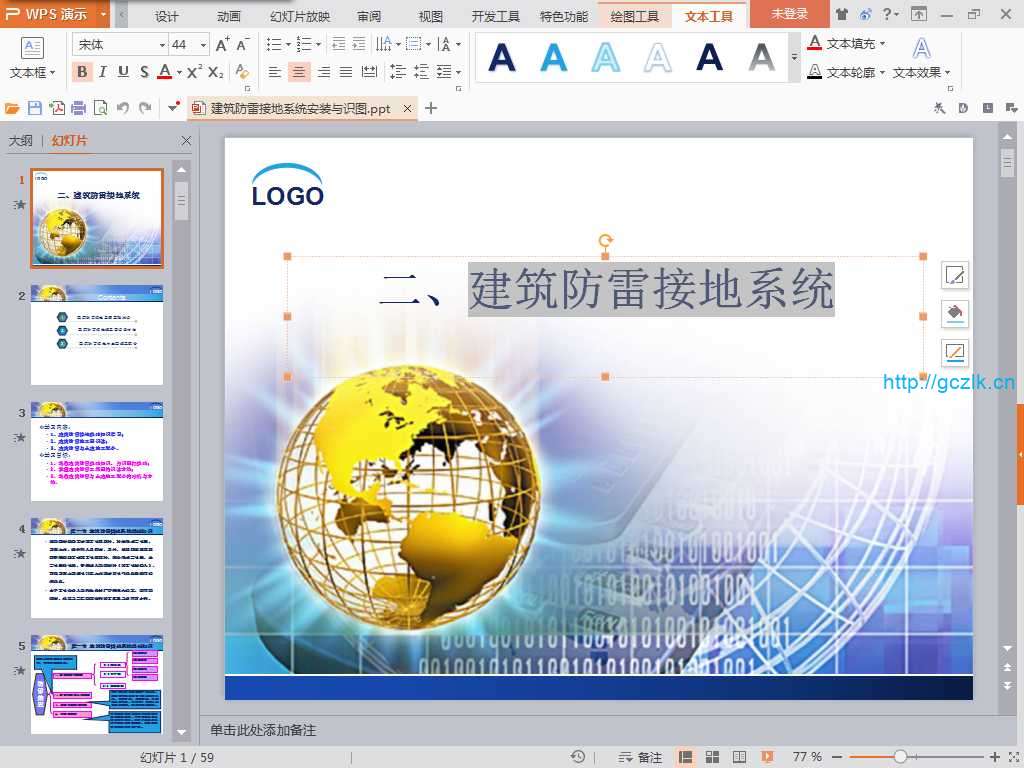
Task: Click the 未登录 login button
Action: pyautogui.click(x=789, y=15)
